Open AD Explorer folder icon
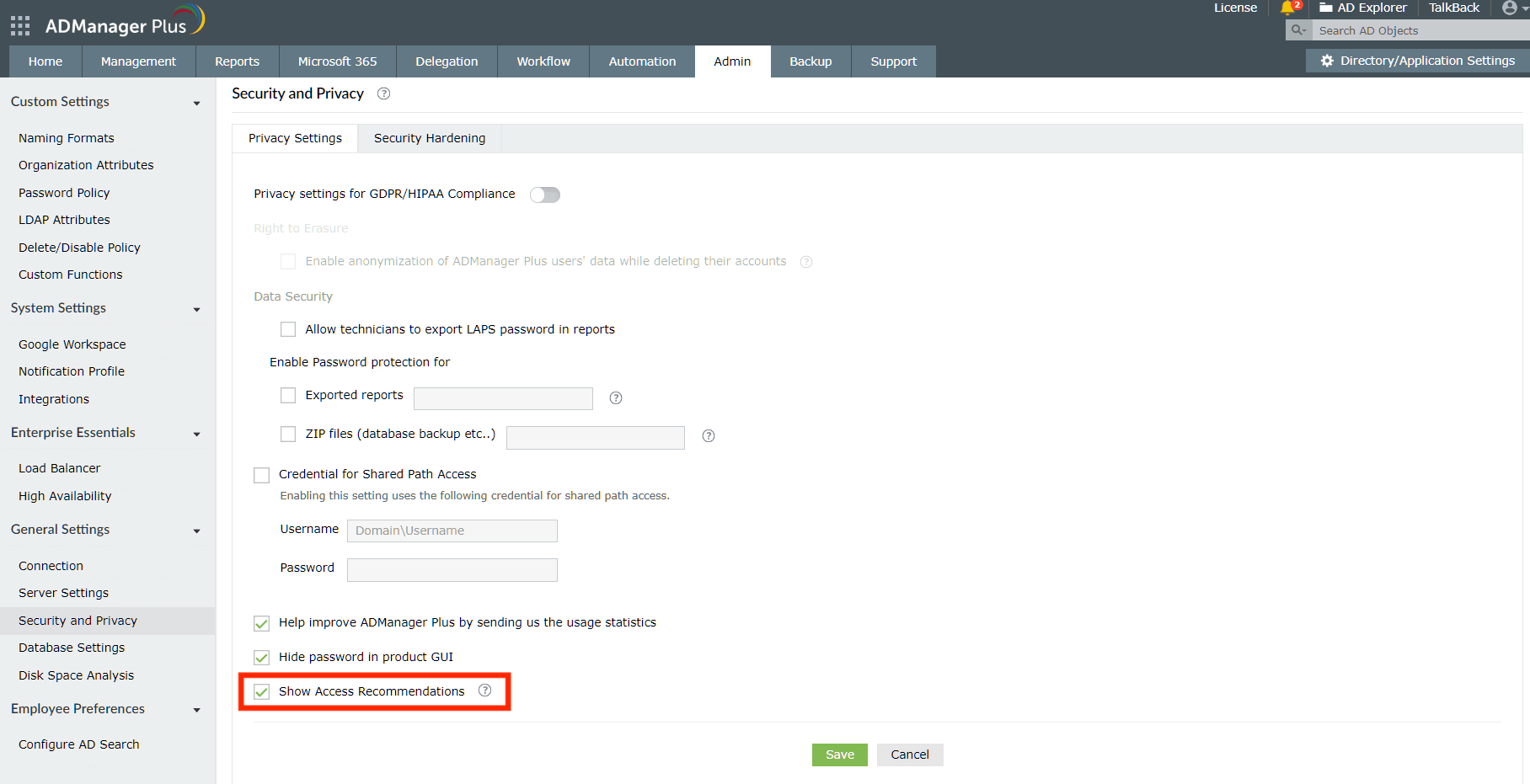This screenshot has height=784, width=1530. tap(1326, 8)
